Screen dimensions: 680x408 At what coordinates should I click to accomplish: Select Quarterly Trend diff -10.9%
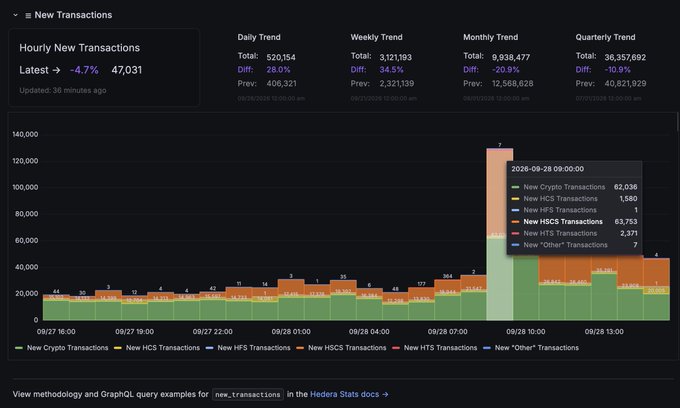click(618, 69)
